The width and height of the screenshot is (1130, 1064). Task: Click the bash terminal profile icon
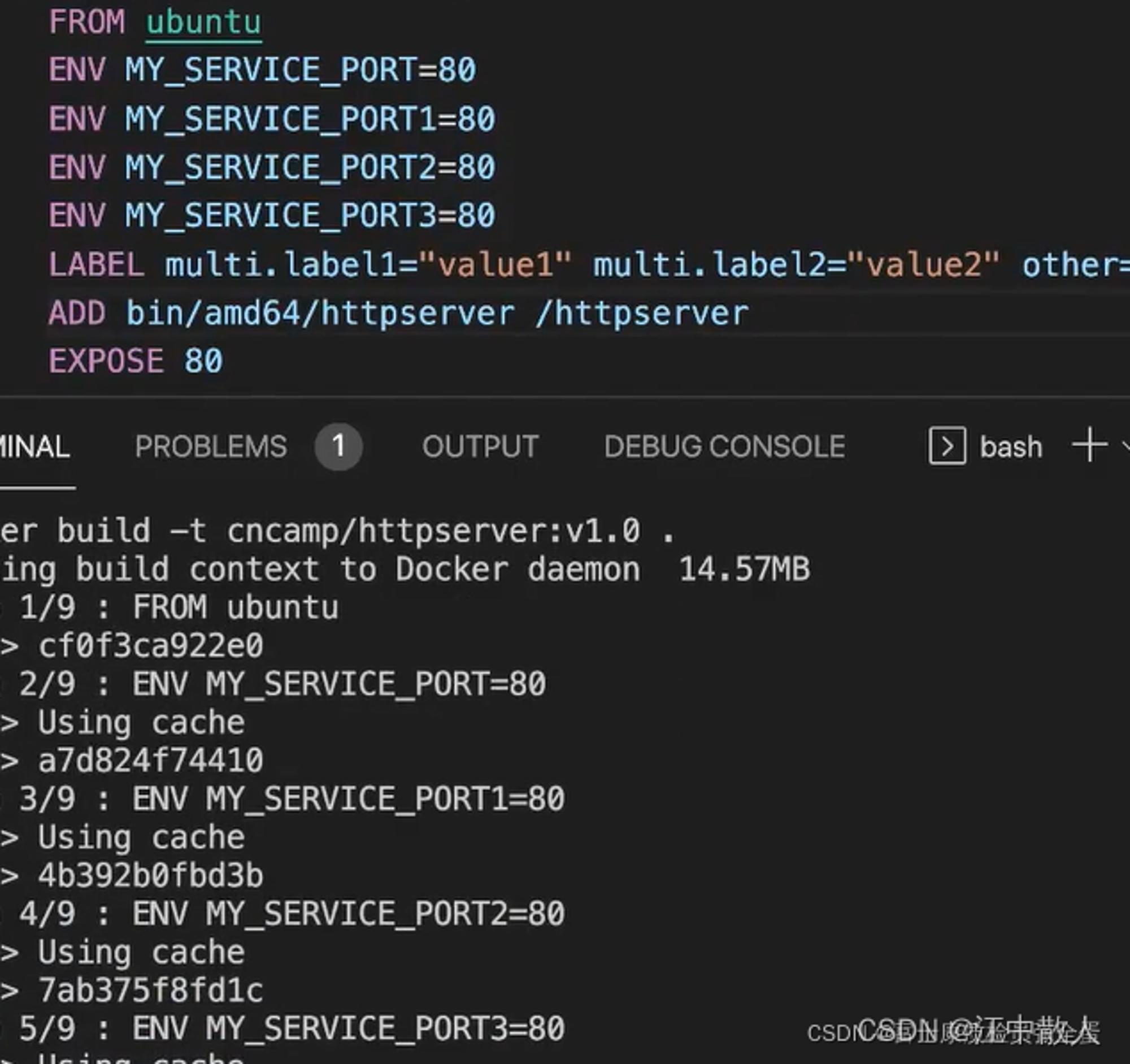coord(947,446)
